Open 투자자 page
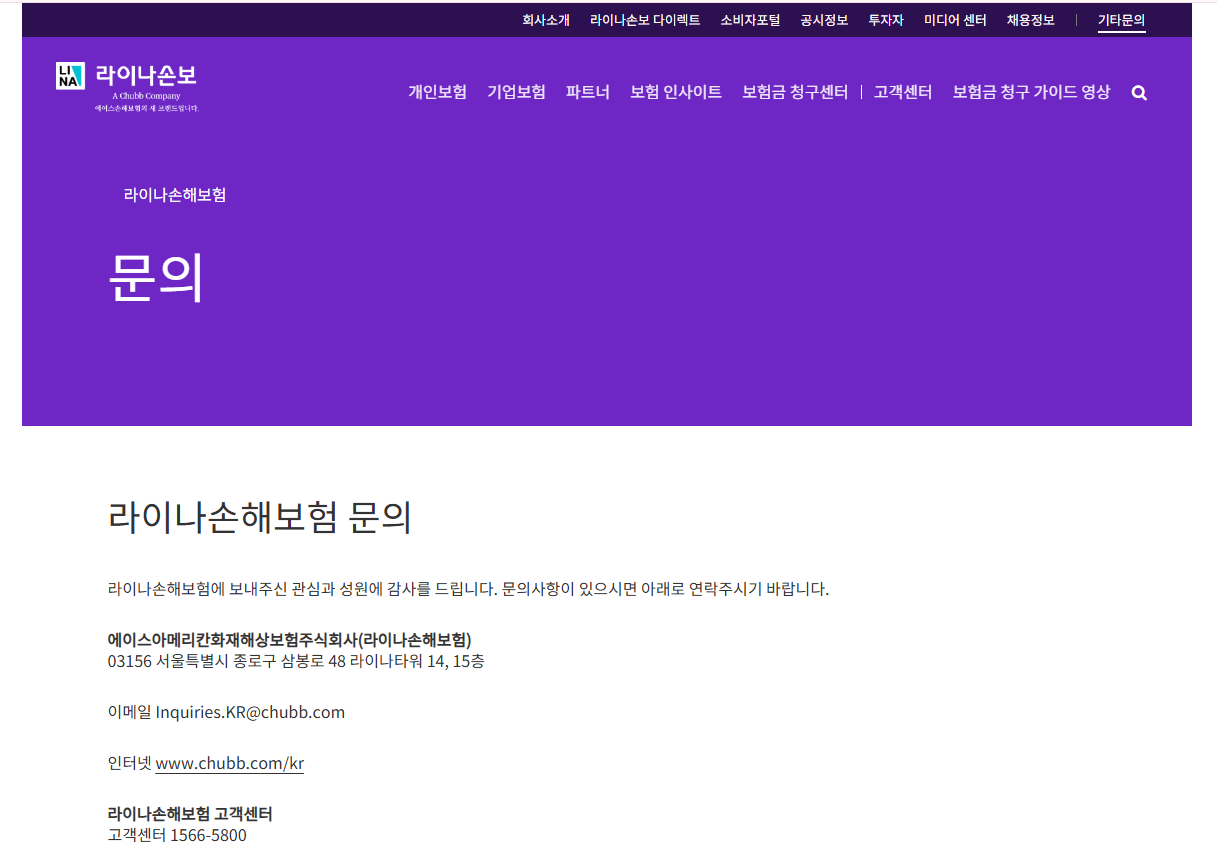This screenshot has height=849, width=1217. coord(886,20)
